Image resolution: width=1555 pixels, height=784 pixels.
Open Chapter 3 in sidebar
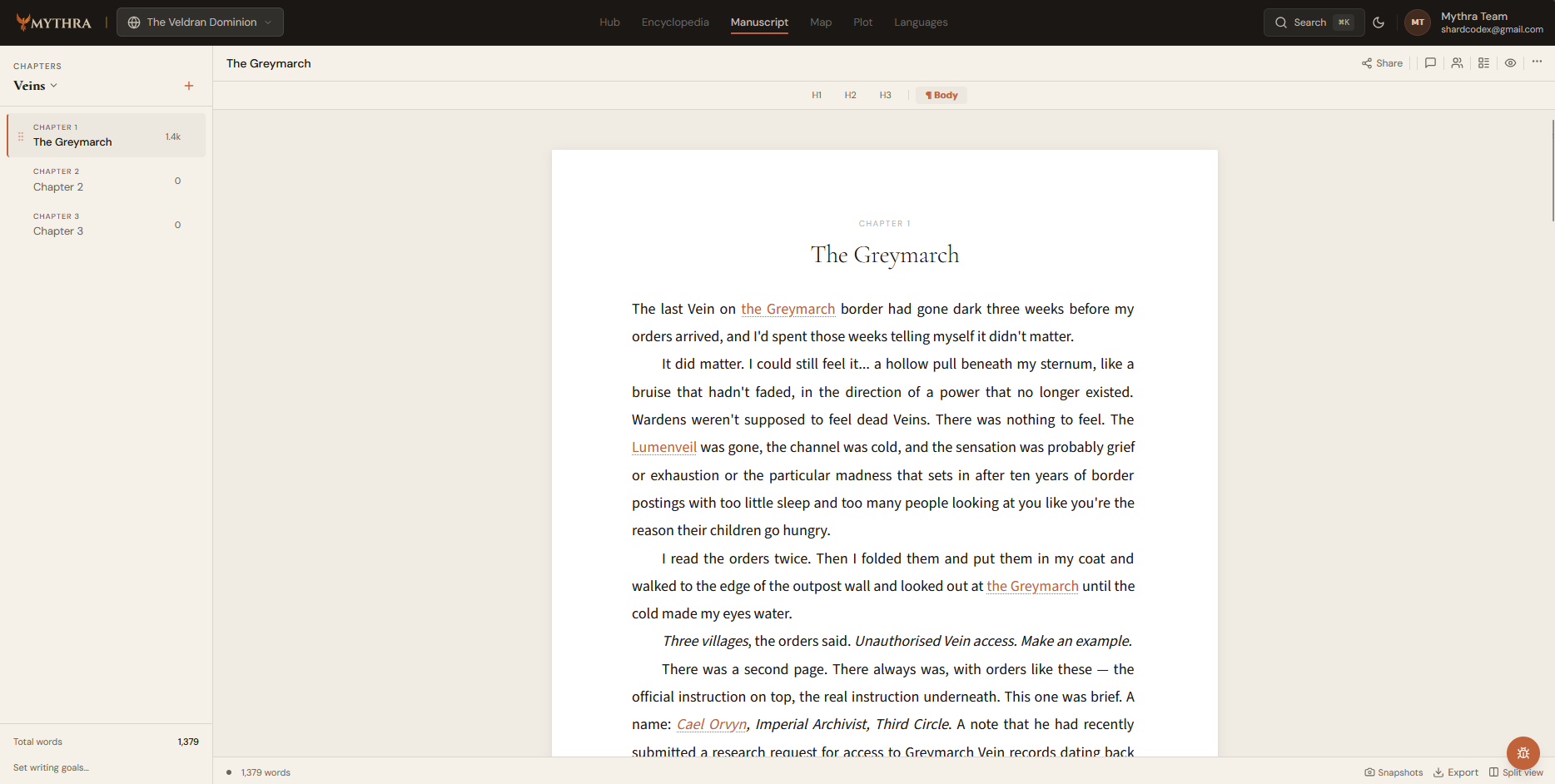coord(106,224)
